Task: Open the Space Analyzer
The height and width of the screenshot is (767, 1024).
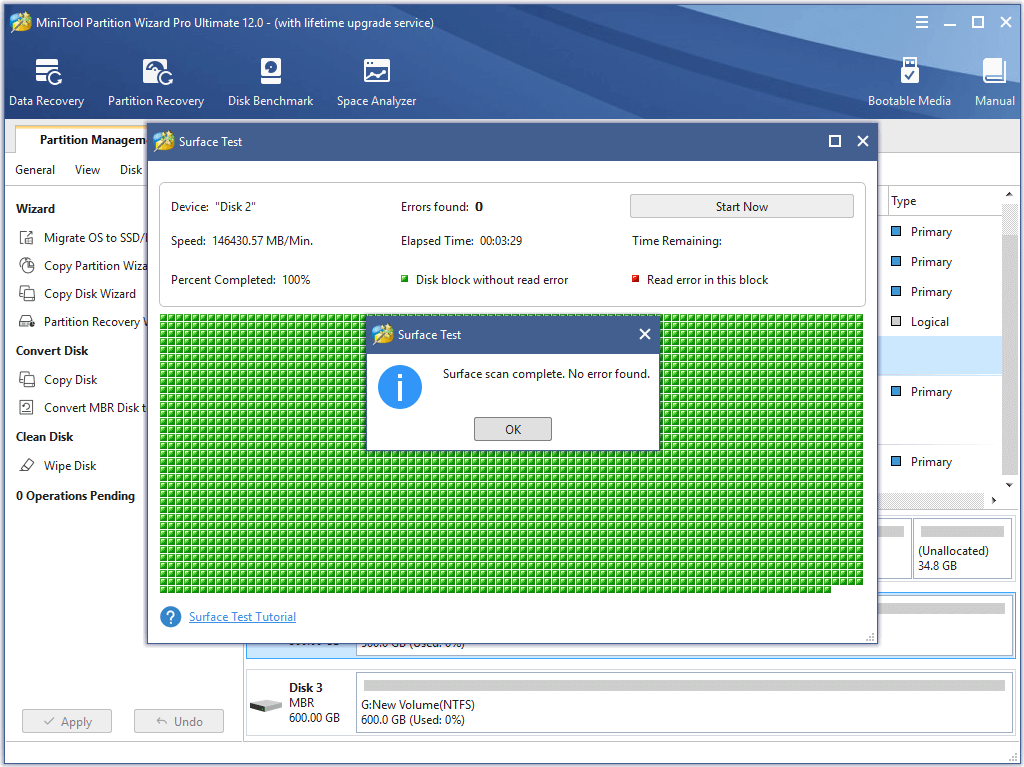Action: coord(376,80)
